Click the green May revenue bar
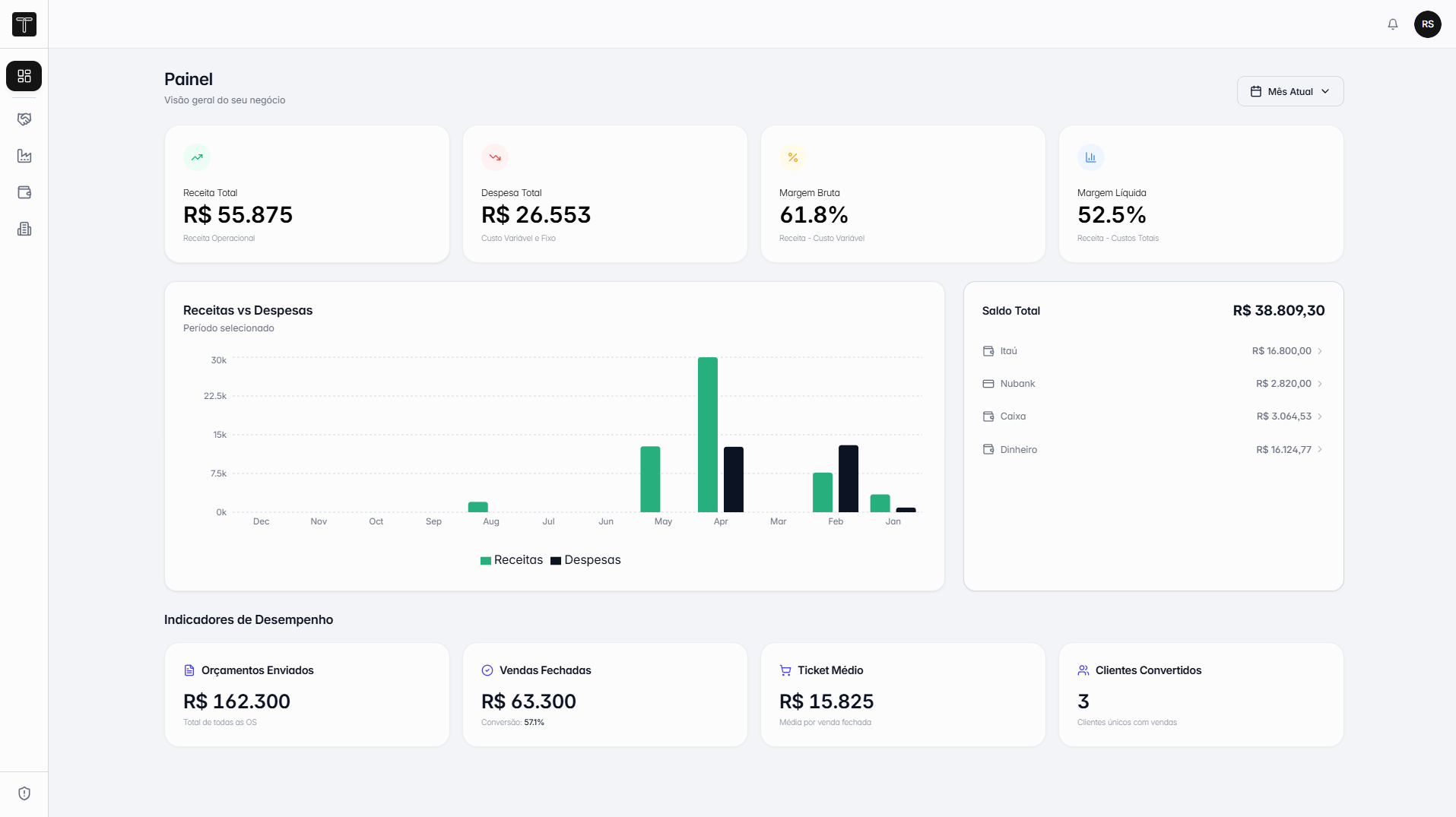1456x817 pixels. point(650,480)
